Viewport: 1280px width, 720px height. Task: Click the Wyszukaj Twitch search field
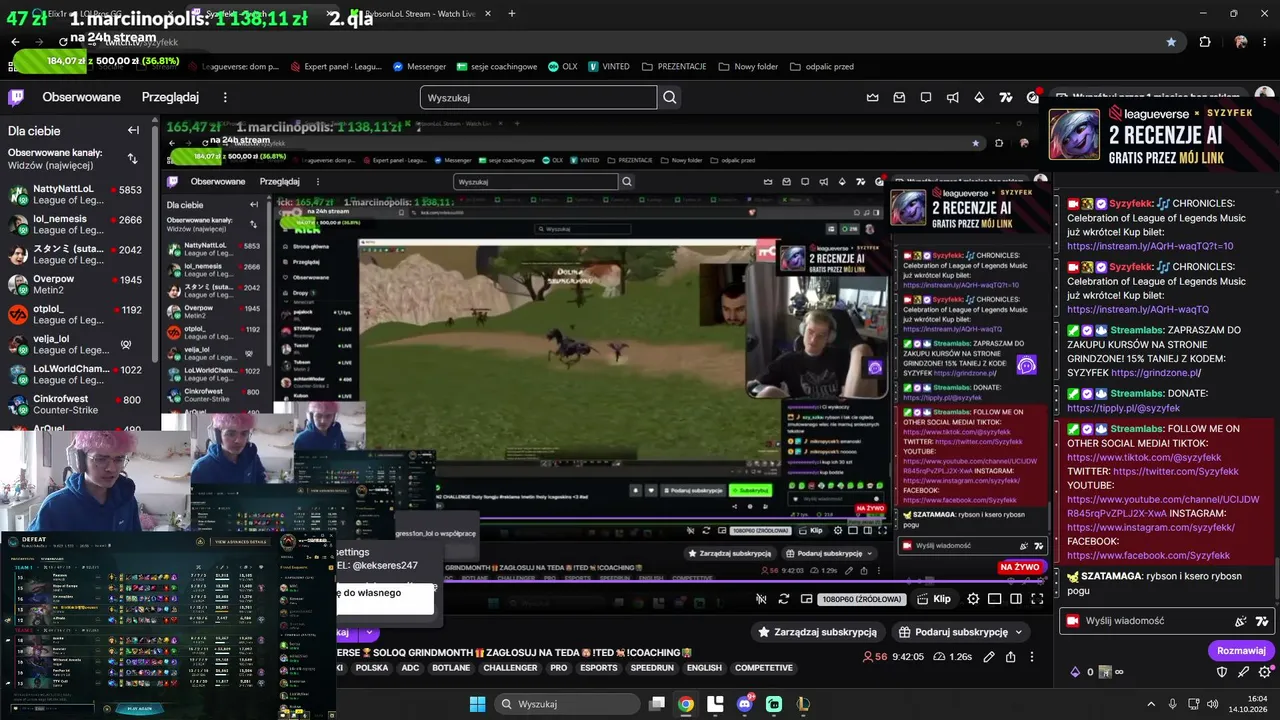(538, 97)
